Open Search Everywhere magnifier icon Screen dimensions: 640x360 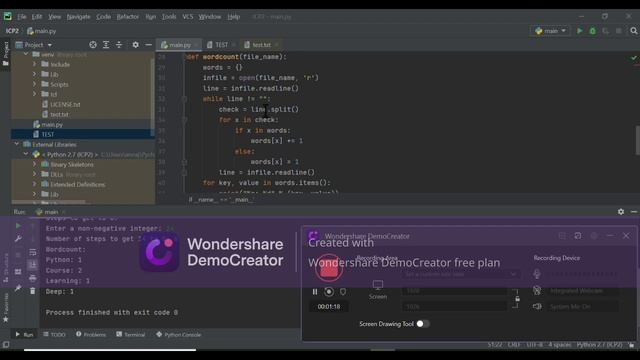pyautogui.click(x=633, y=31)
